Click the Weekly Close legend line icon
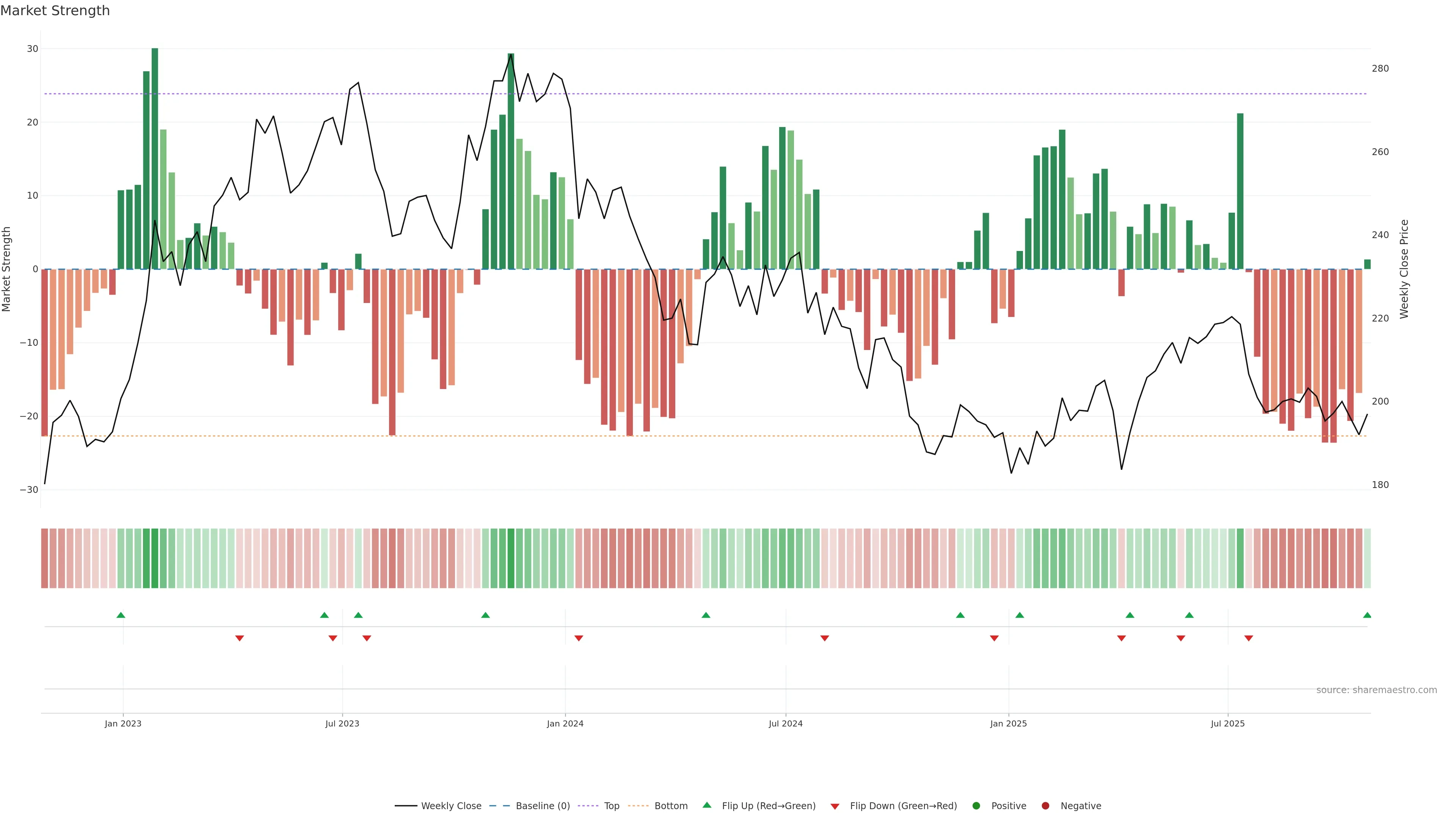This screenshot has height=819, width=1456. coord(406,806)
